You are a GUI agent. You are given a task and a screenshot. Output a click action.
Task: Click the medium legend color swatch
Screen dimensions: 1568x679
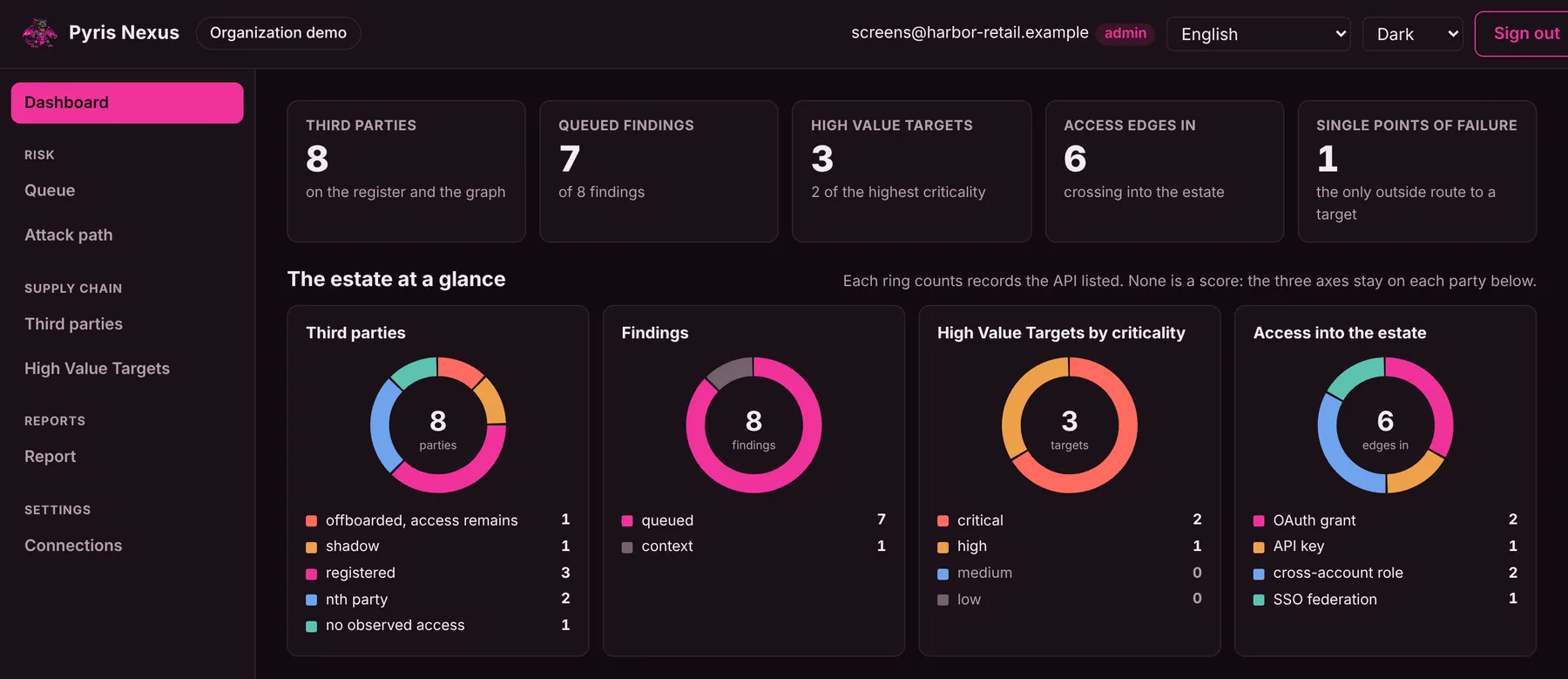coord(943,574)
